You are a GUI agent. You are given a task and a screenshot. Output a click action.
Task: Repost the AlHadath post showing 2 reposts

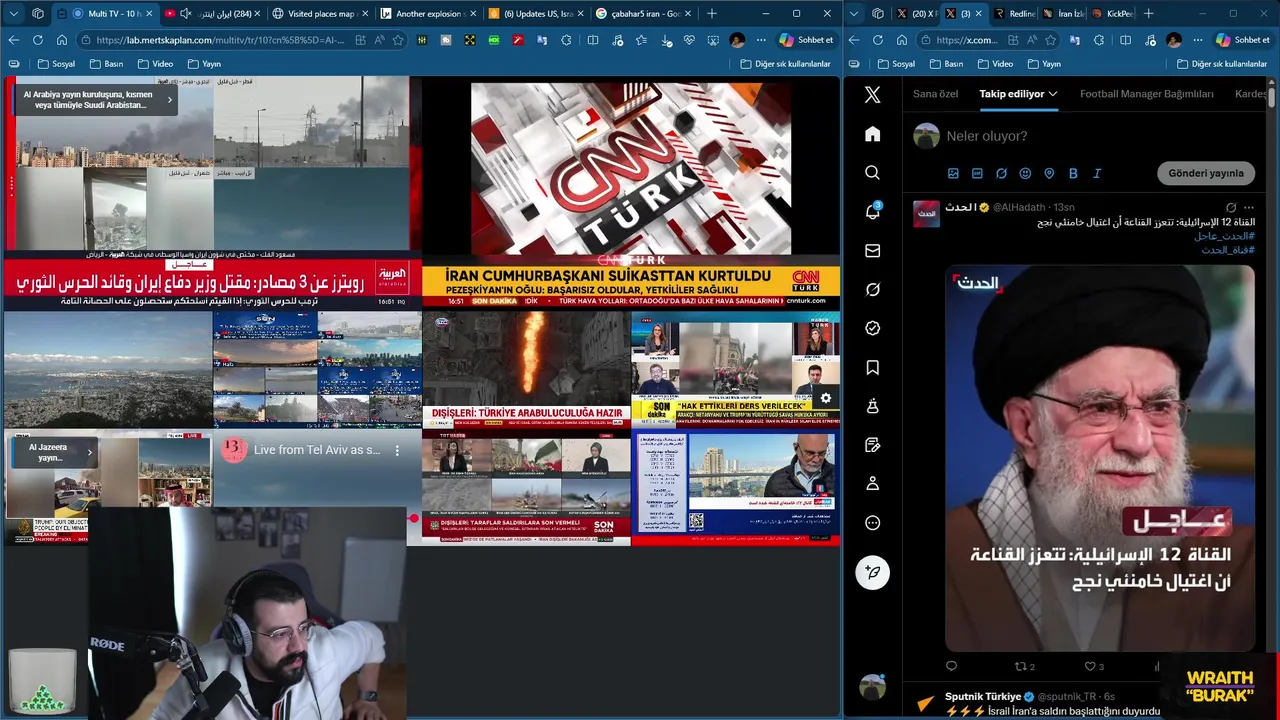1025,666
